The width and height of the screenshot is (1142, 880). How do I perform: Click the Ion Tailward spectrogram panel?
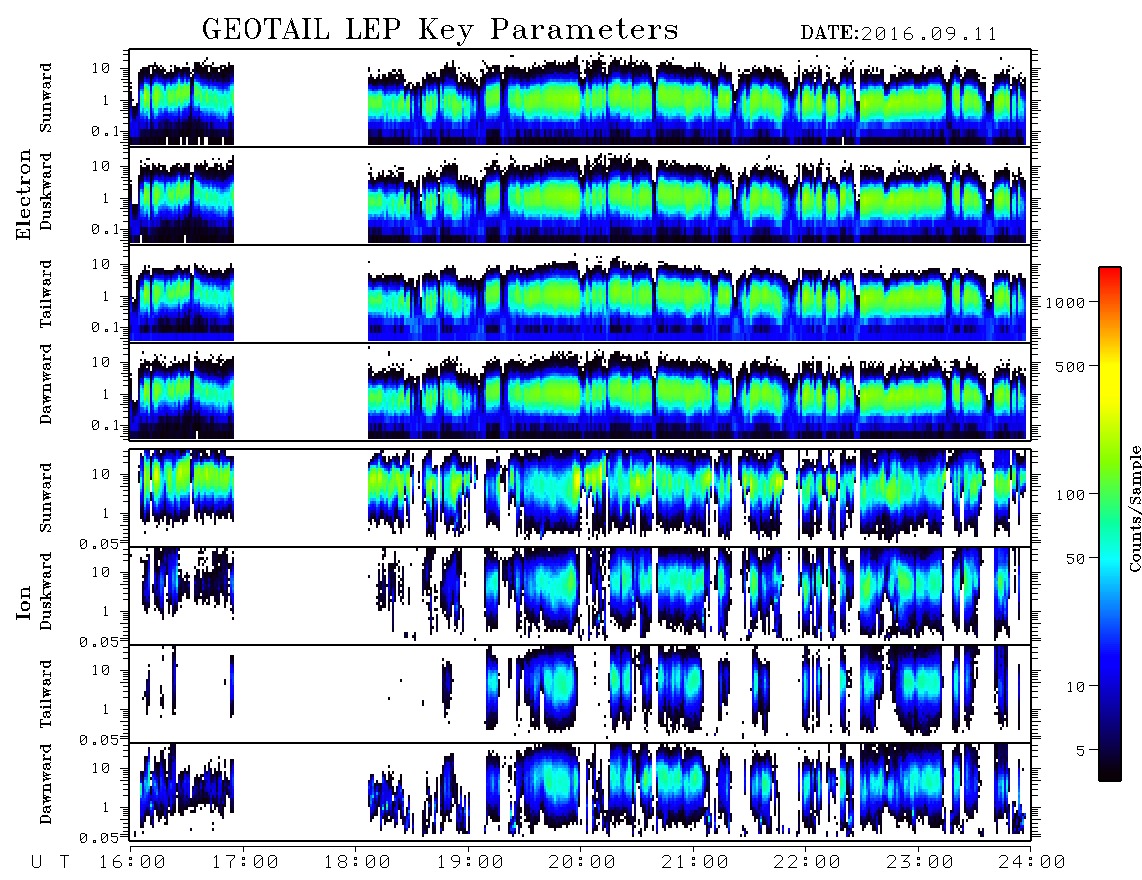point(580,694)
